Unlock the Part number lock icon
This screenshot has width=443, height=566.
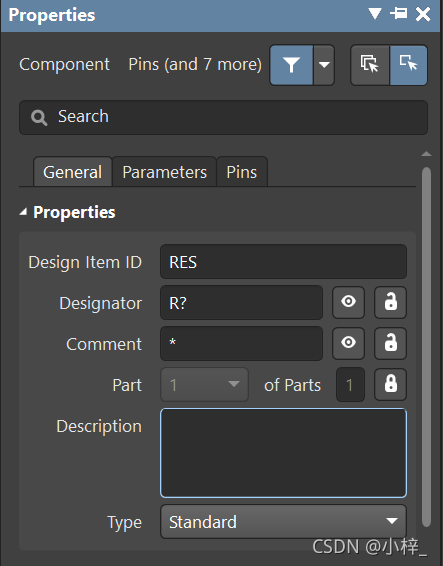click(x=391, y=384)
